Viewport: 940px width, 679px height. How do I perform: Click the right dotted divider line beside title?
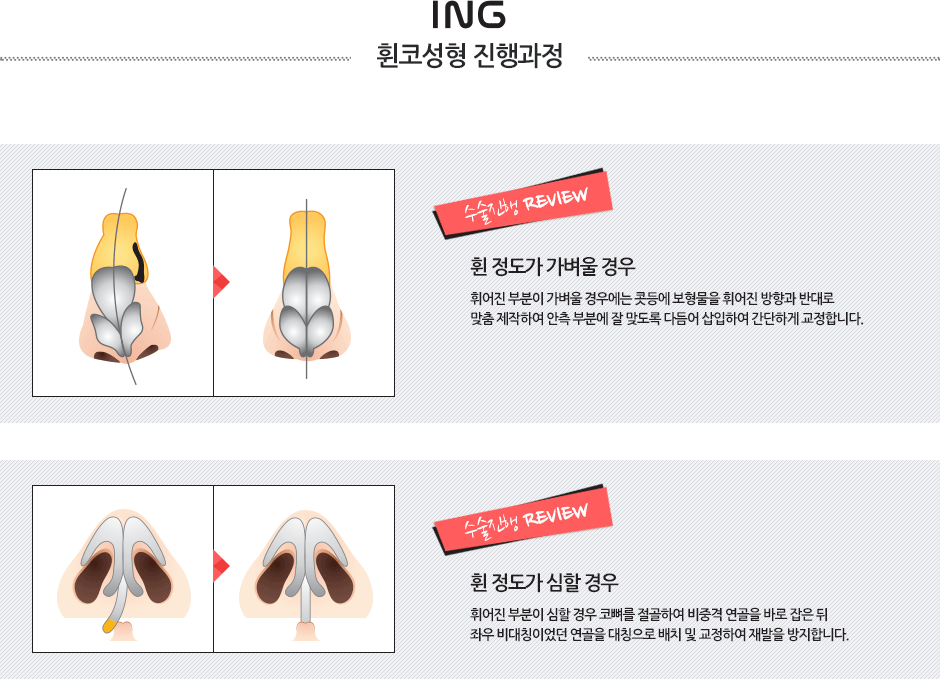(764, 59)
